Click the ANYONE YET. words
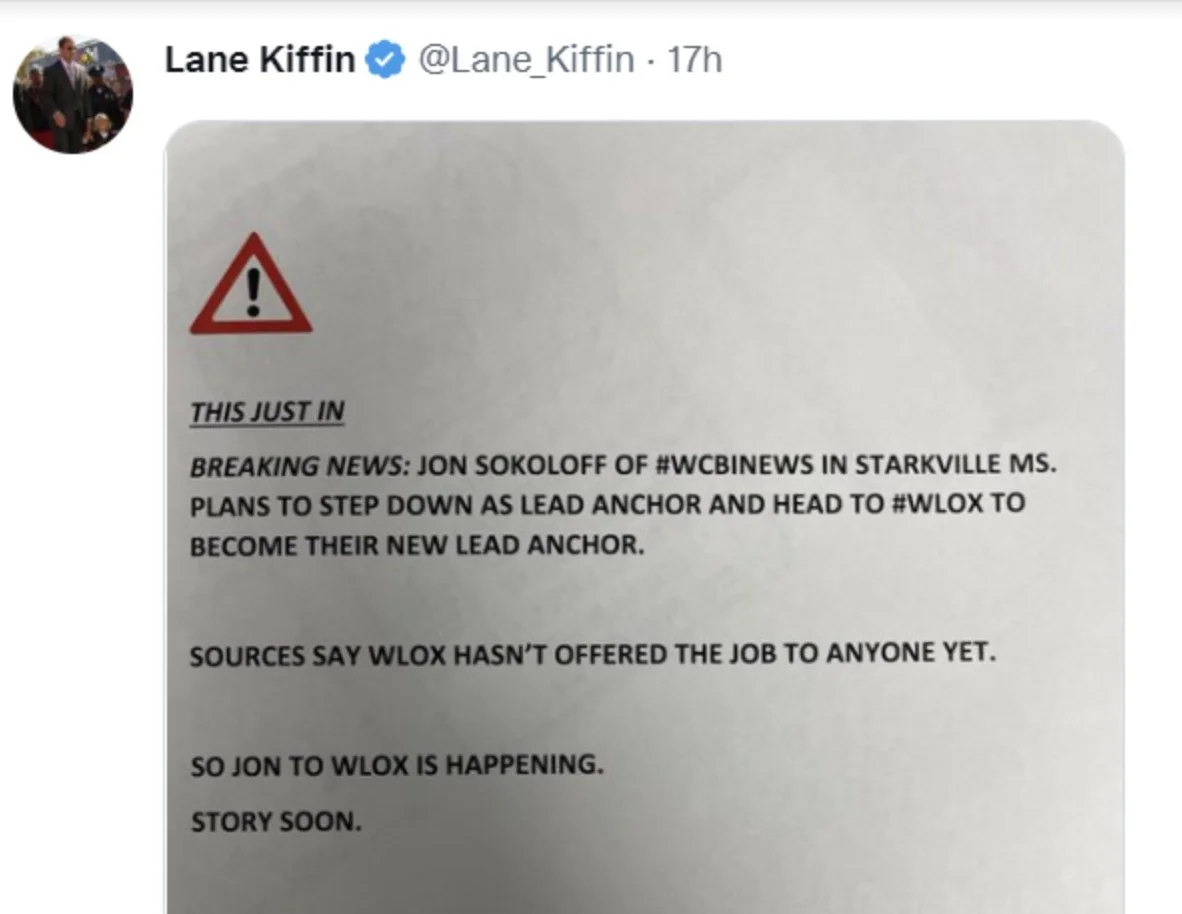The width and height of the screenshot is (1182, 914). click(911, 651)
